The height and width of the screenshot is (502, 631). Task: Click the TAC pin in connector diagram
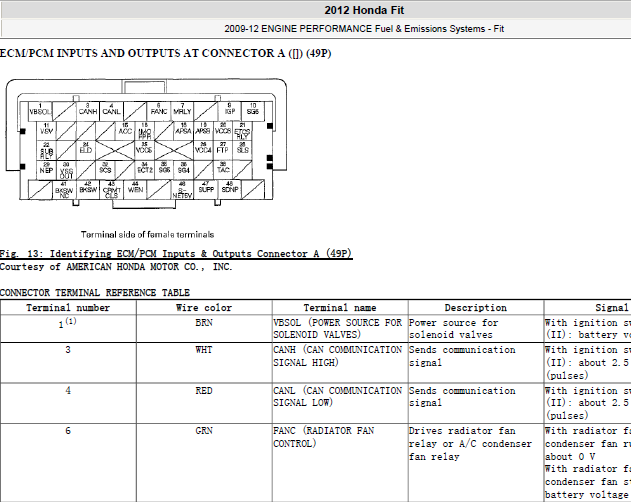223,169
